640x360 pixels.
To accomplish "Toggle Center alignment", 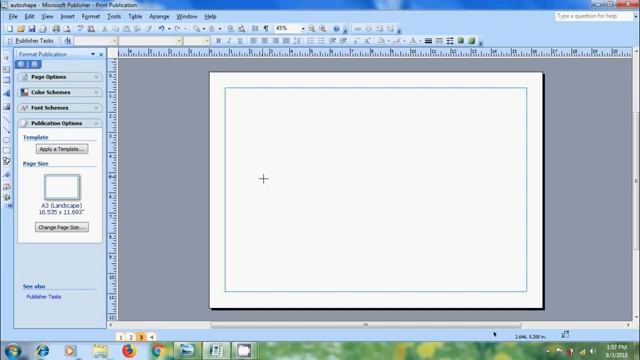I will tap(264, 41).
